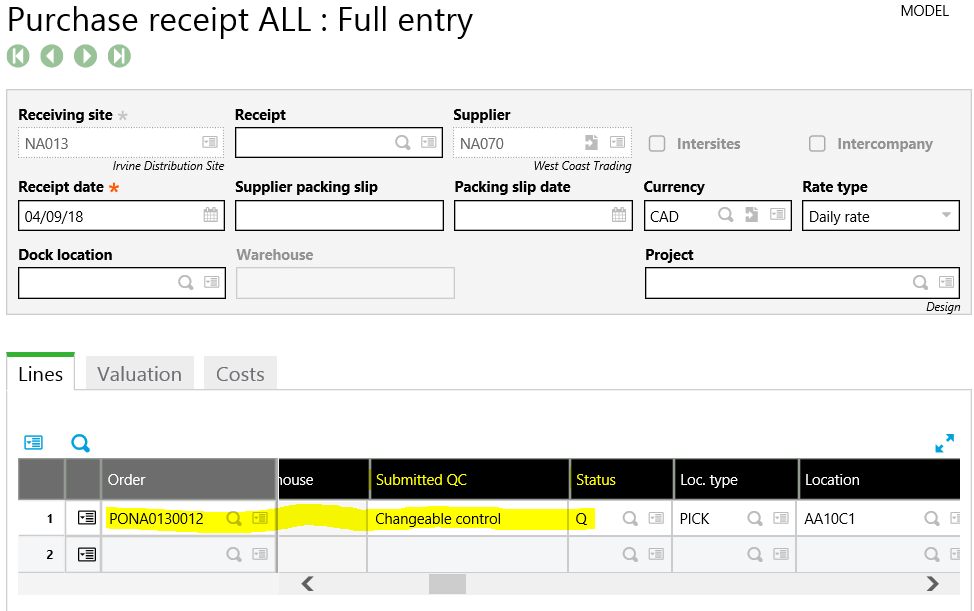974x611 pixels.
Task: Switch to the Valuation tab
Action: [x=139, y=373]
